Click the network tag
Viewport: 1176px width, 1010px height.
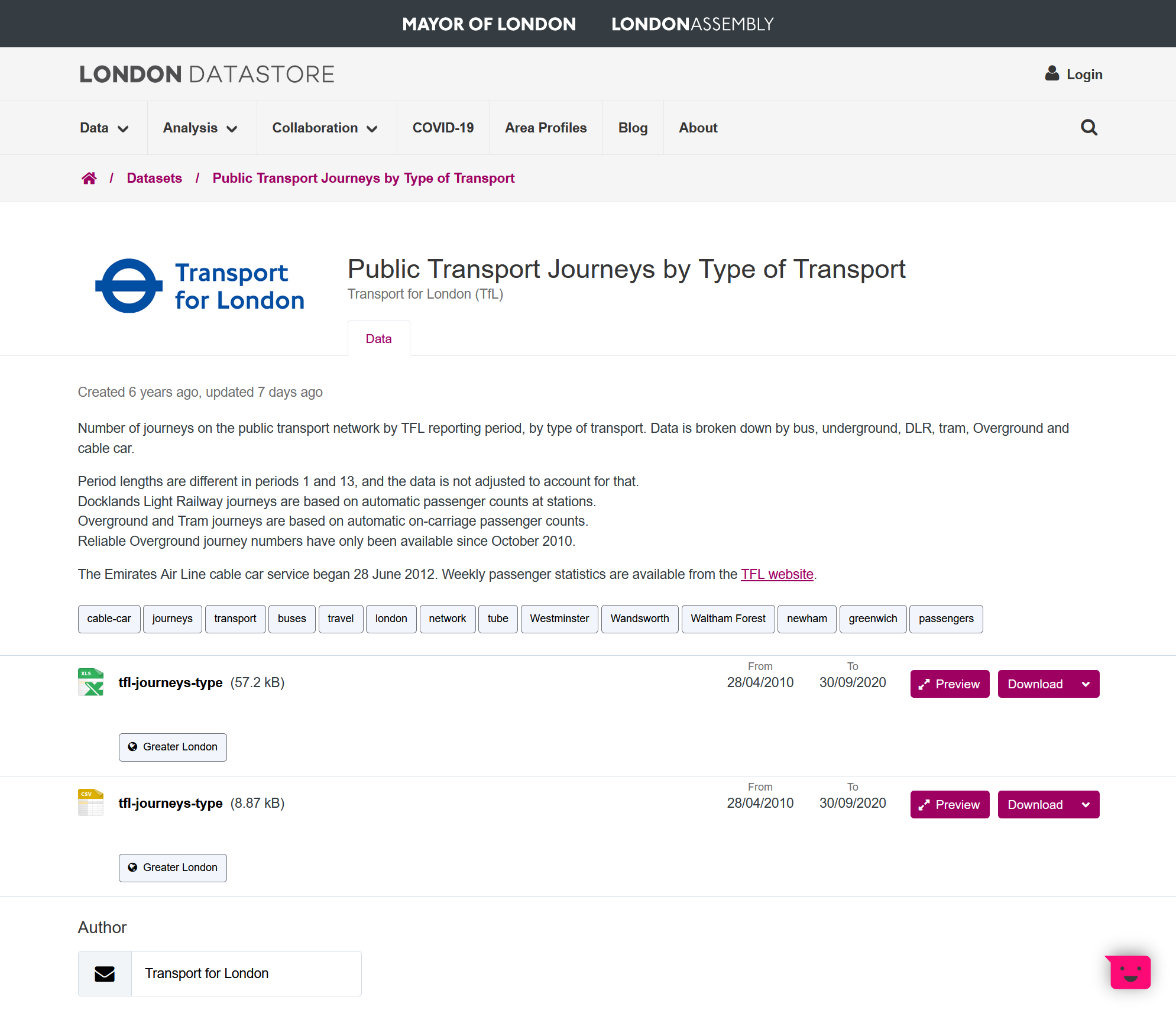pos(448,619)
